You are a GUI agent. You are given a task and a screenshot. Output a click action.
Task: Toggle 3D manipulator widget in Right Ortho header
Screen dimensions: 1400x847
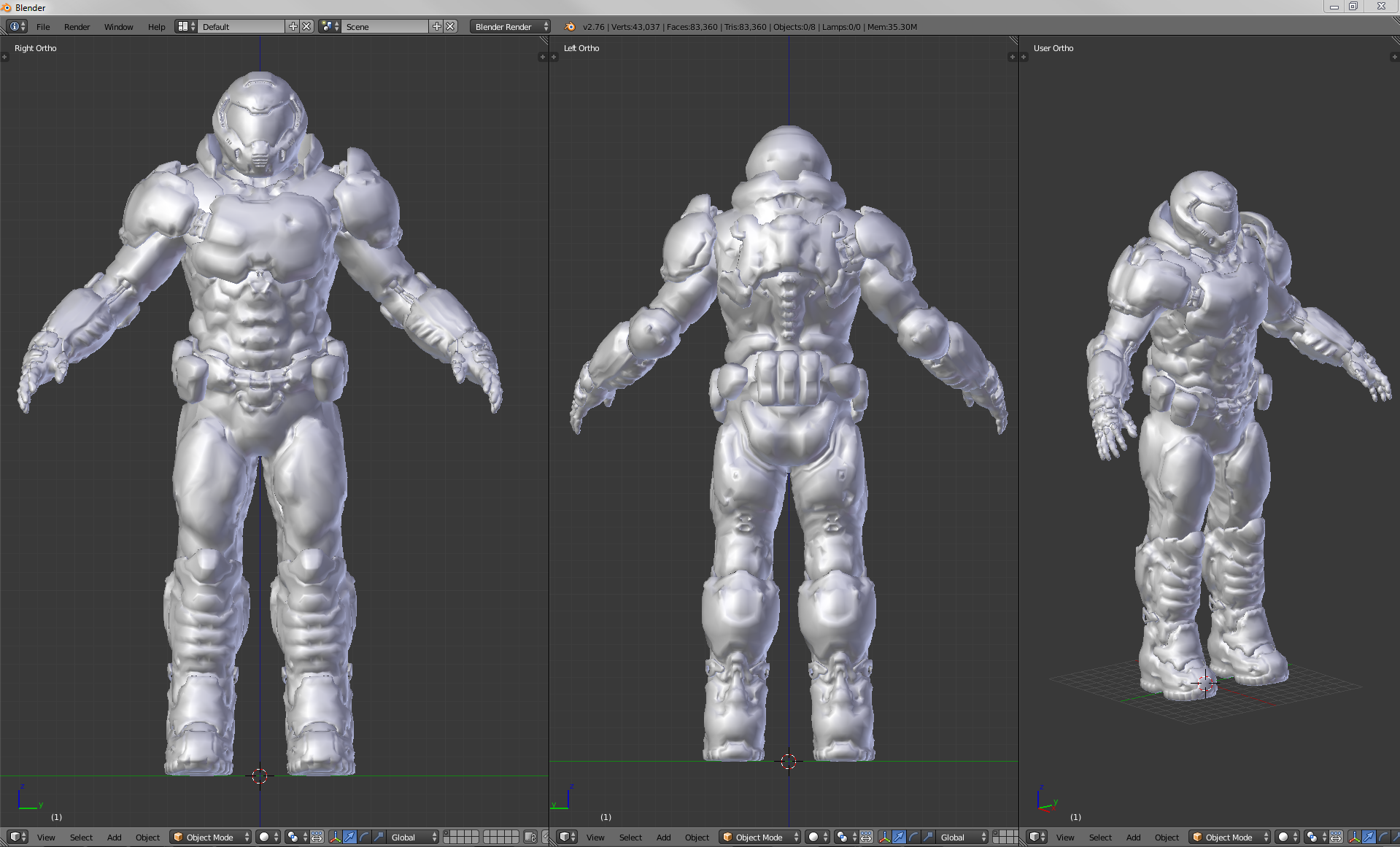click(x=336, y=837)
